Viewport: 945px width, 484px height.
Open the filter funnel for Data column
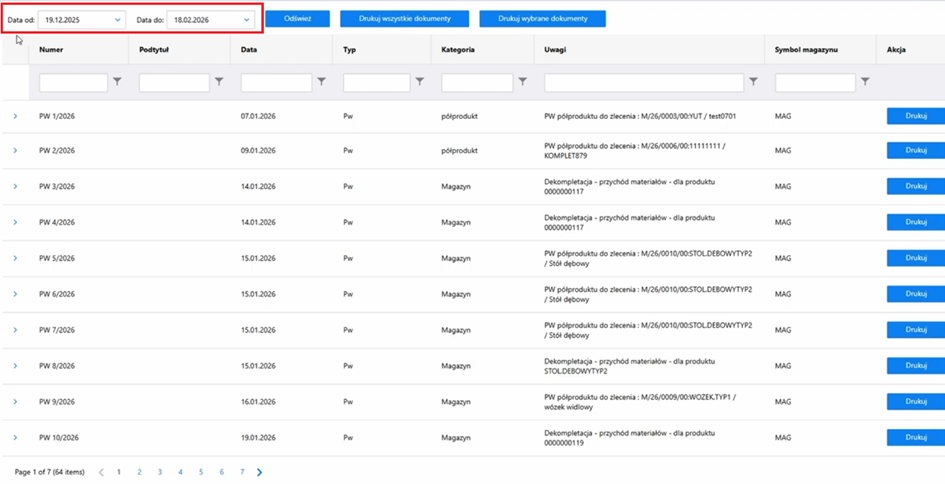tap(321, 82)
